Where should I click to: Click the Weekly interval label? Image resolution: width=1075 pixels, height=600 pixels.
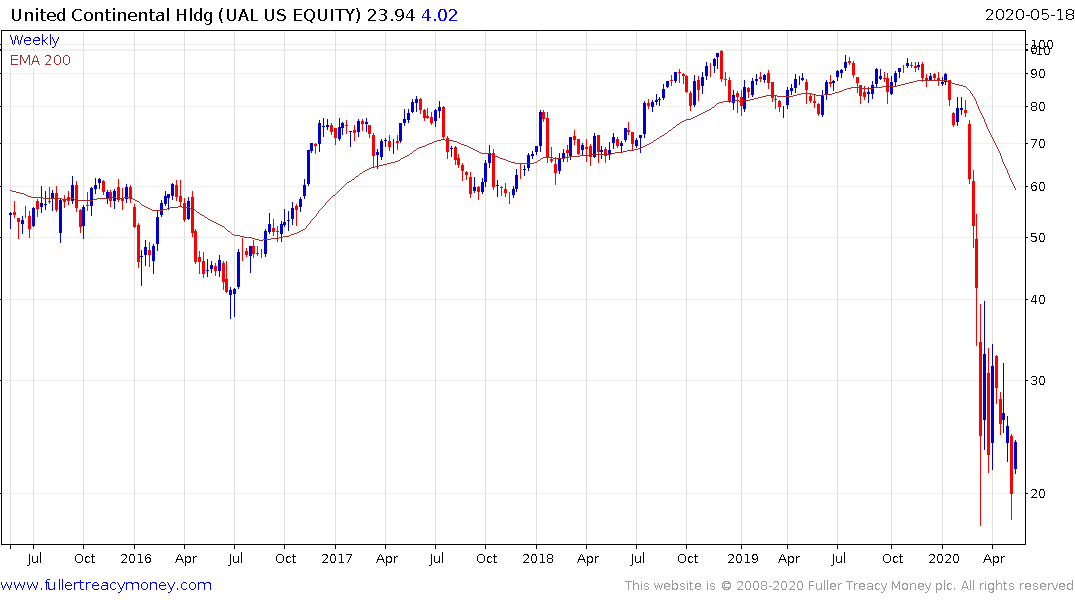34,40
